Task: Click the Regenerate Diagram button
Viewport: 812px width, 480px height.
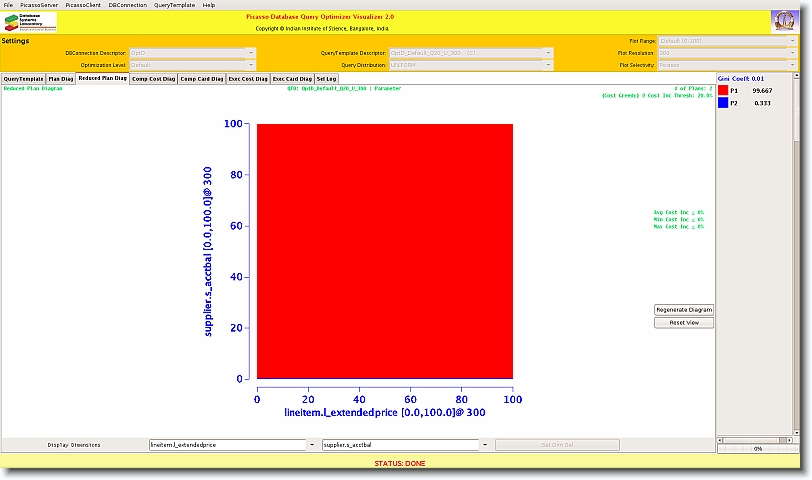Action: click(684, 310)
